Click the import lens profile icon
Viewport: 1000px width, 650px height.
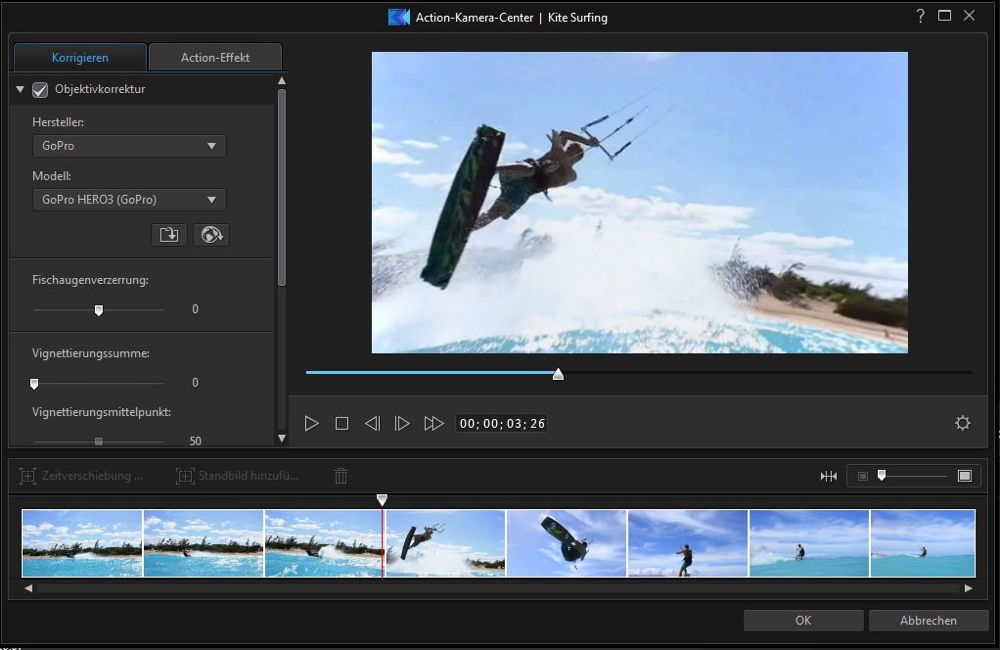pyautogui.click(x=169, y=235)
